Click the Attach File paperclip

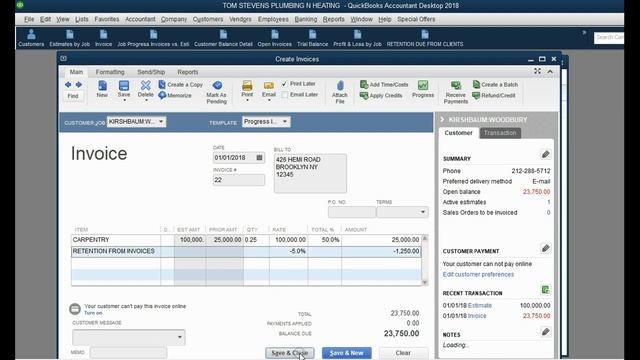[x=340, y=92]
